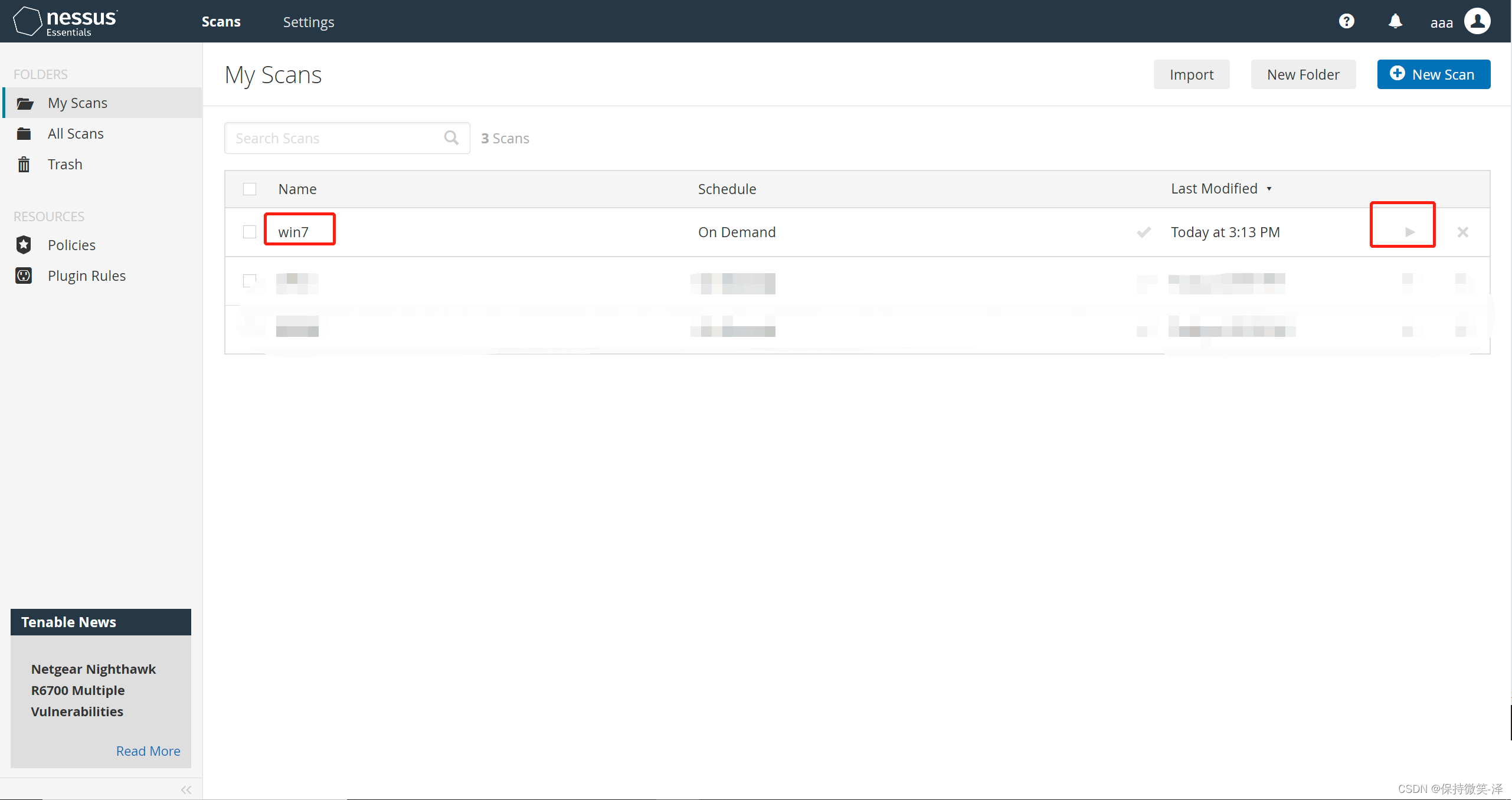This screenshot has width=1512, height=800.
Task: Open the aaa user menu
Action: [1441, 22]
